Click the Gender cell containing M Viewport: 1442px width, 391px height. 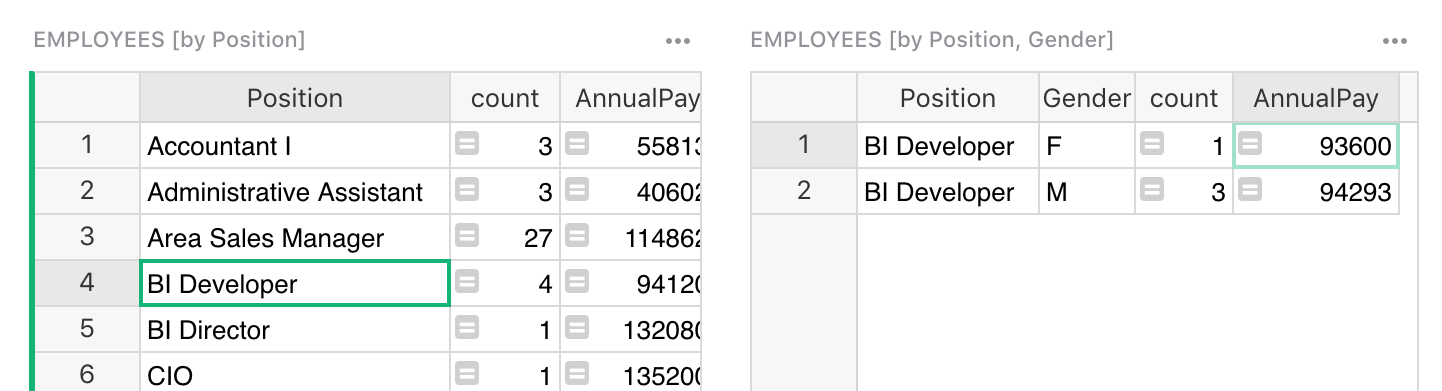point(1087,192)
